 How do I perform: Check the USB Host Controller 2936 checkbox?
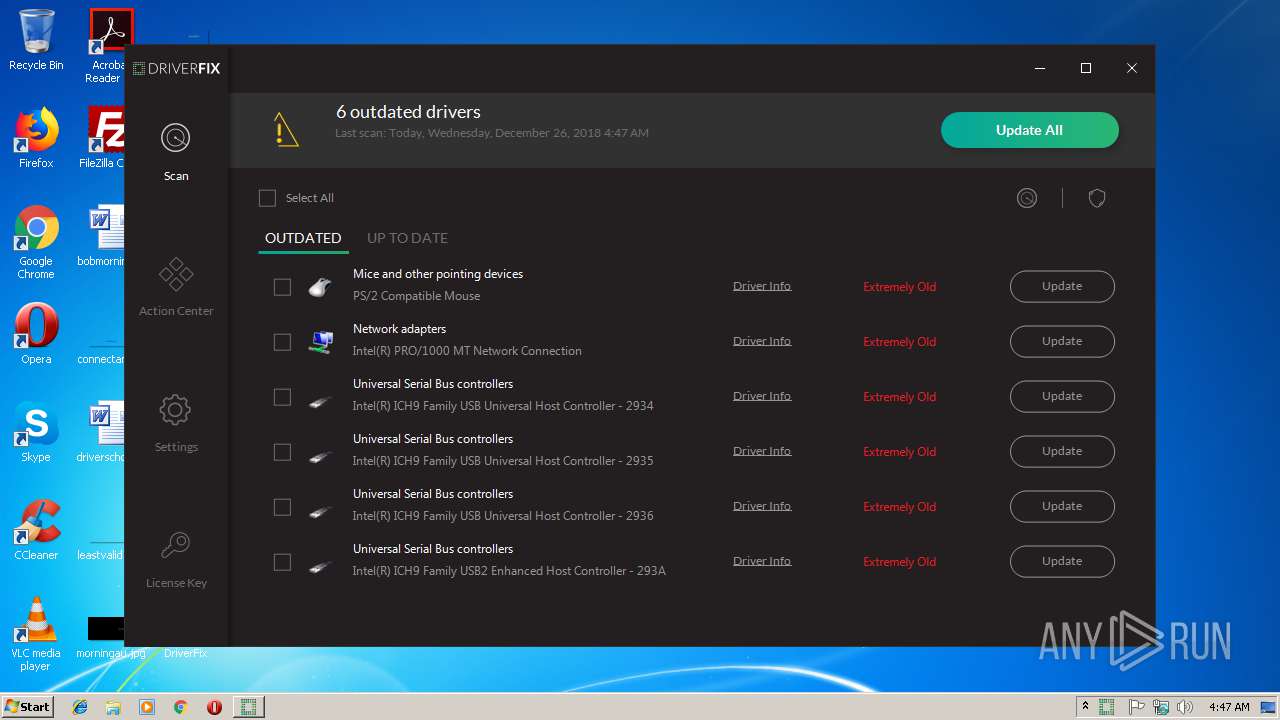click(x=282, y=507)
